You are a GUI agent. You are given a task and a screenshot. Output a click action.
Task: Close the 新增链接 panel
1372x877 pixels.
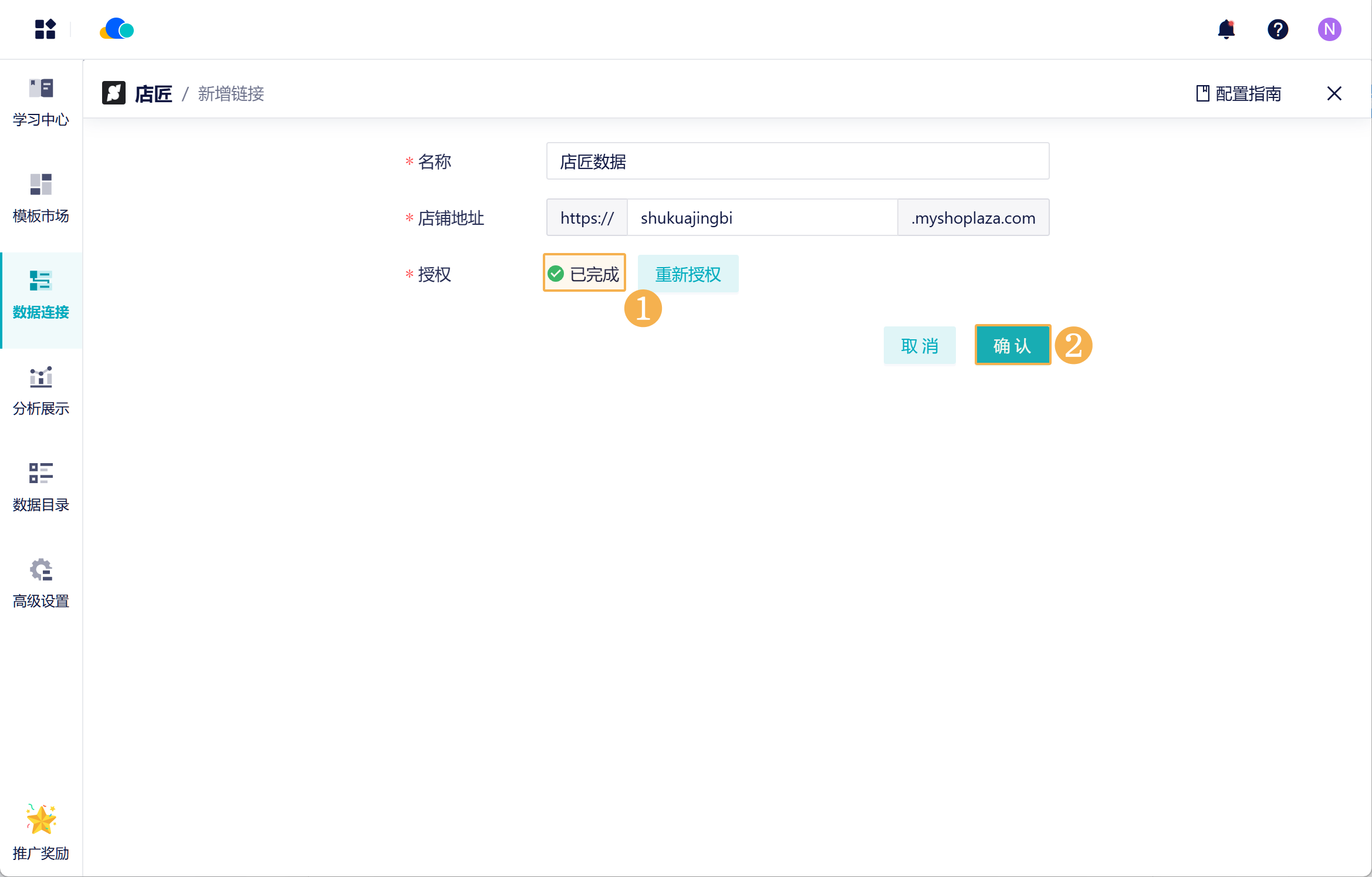click(1334, 94)
